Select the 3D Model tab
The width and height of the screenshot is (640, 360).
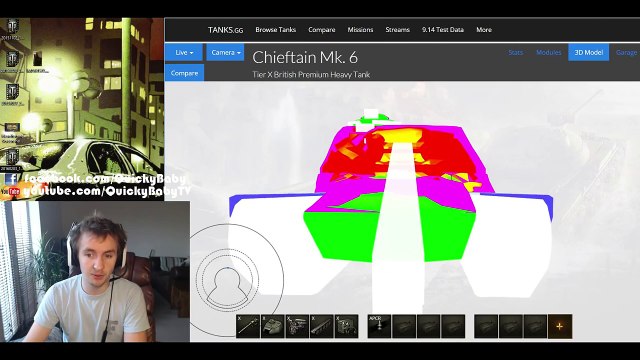pos(589,52)
